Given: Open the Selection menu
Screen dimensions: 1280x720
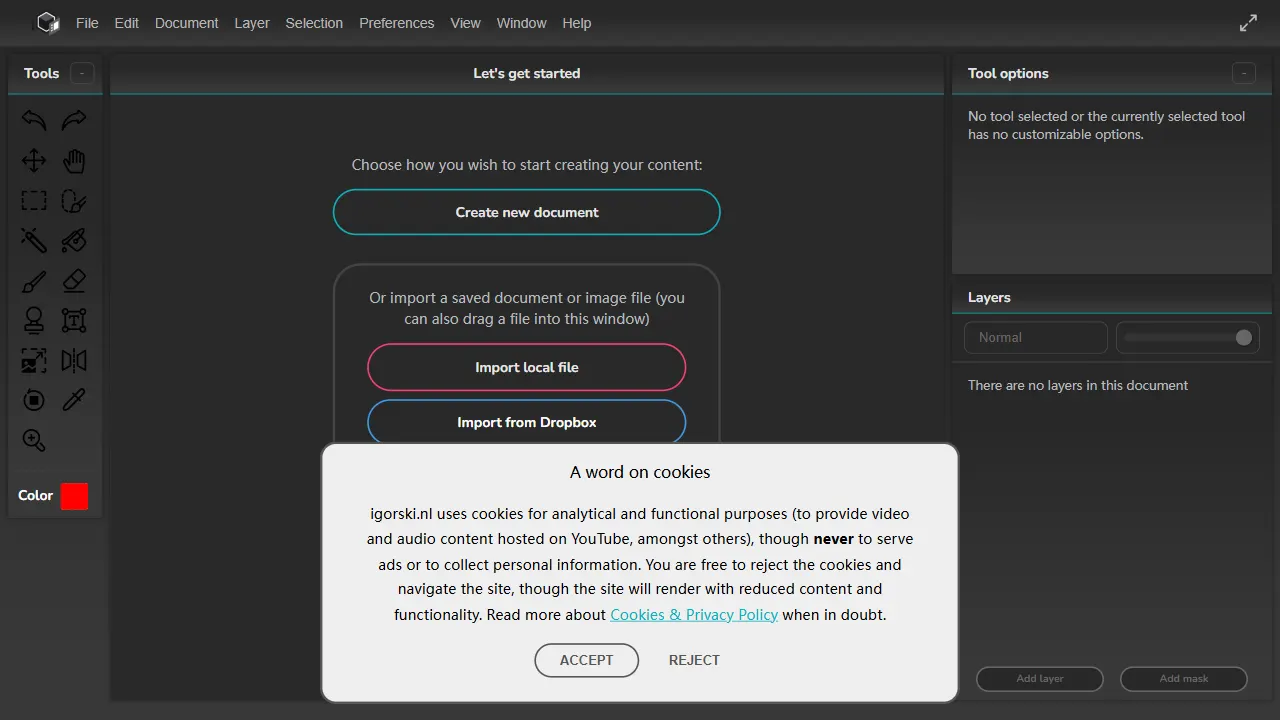Looking at the screenshot, I should [x=314, y=23].
